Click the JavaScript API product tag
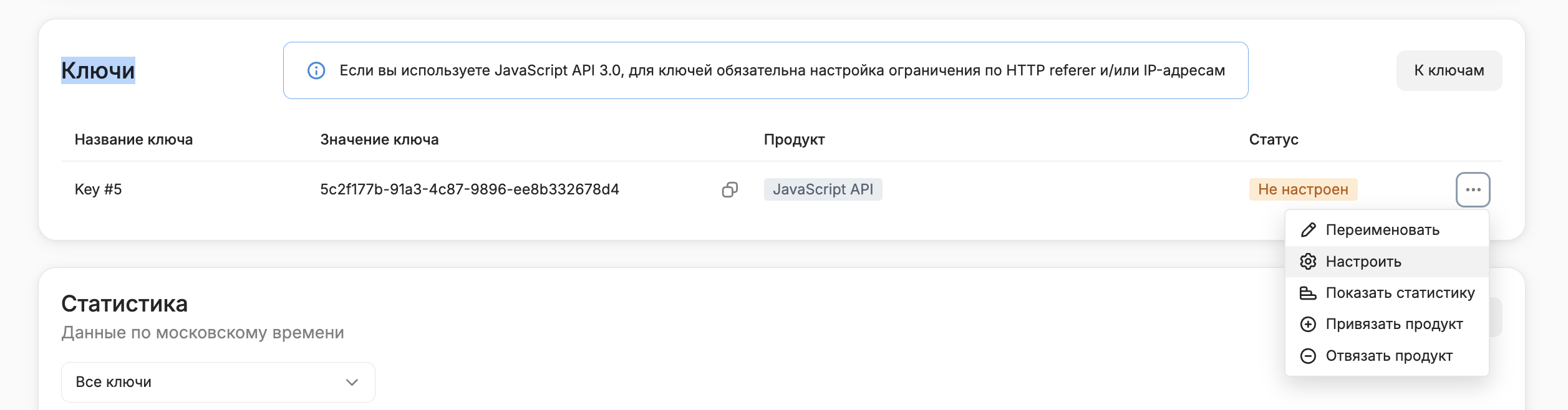This screenshot has width=1568, height=410. (x=823, y=189)
